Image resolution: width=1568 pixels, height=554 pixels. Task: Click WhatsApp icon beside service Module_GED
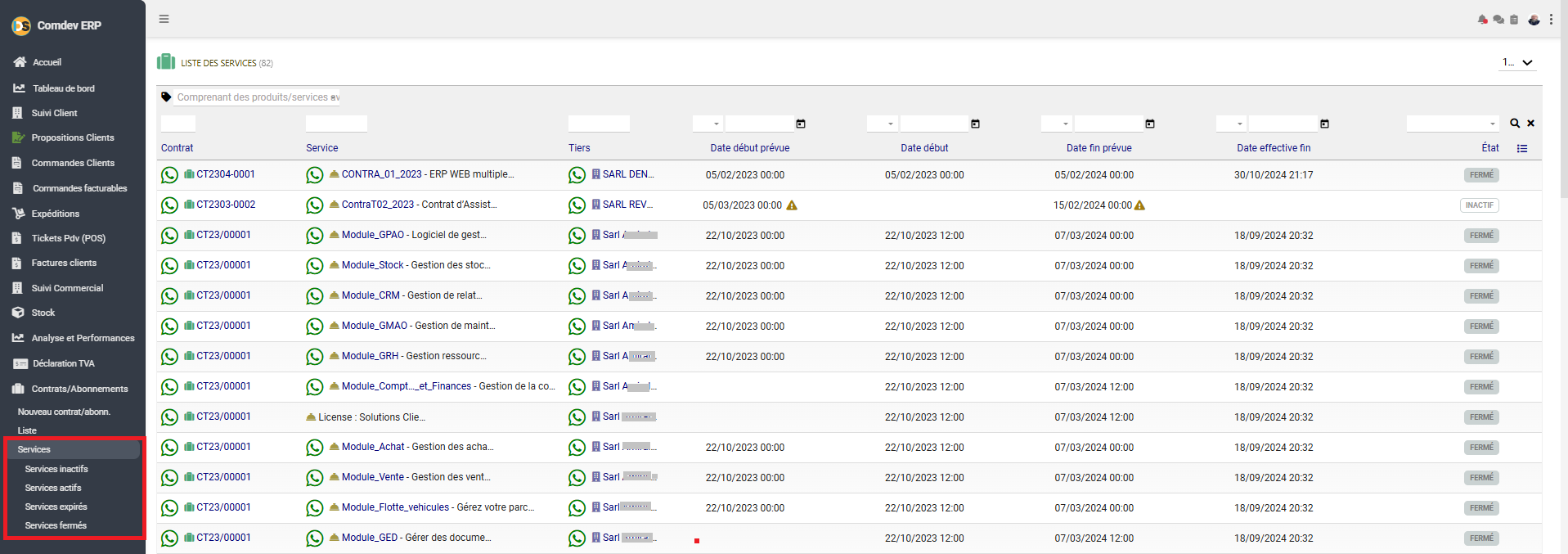coord(315,538)
